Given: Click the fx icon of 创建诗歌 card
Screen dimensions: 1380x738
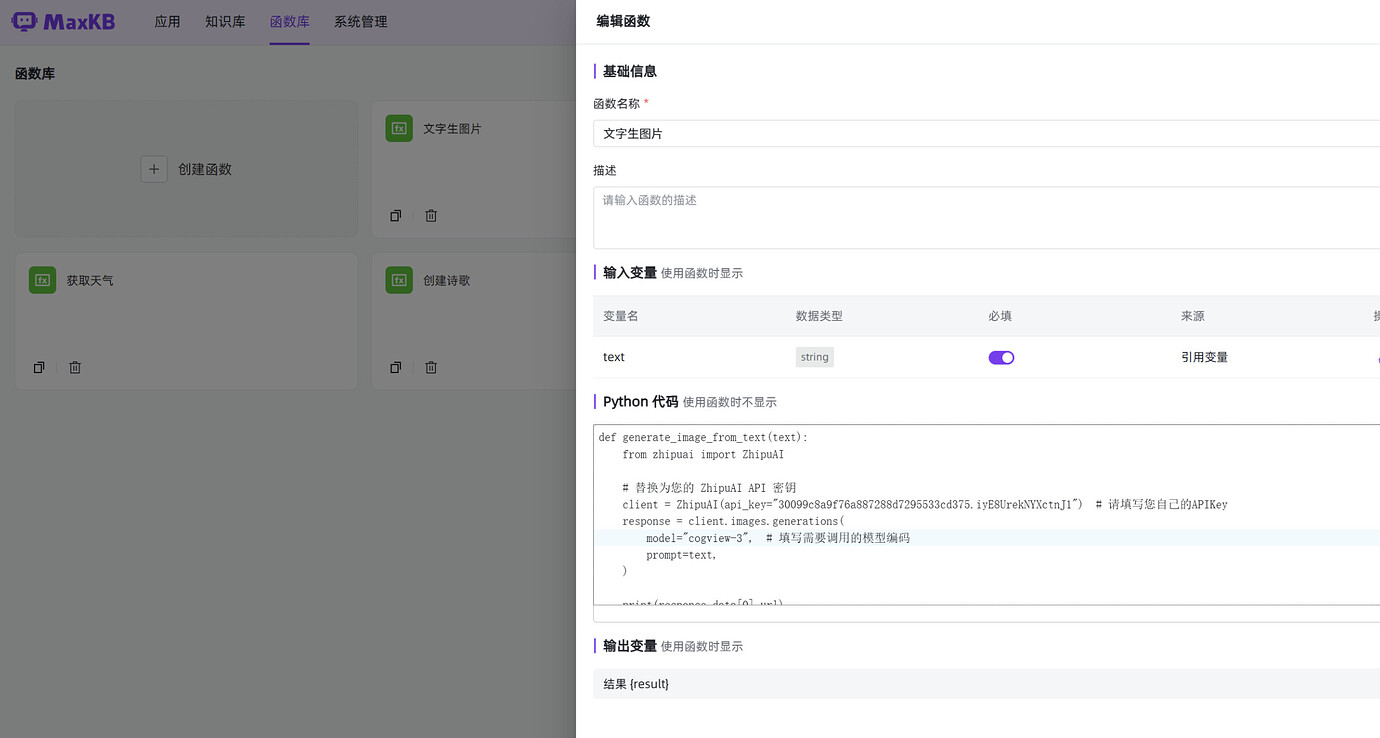Looking at the screenshot, I should pyautogui.click(x=399, y=280).
